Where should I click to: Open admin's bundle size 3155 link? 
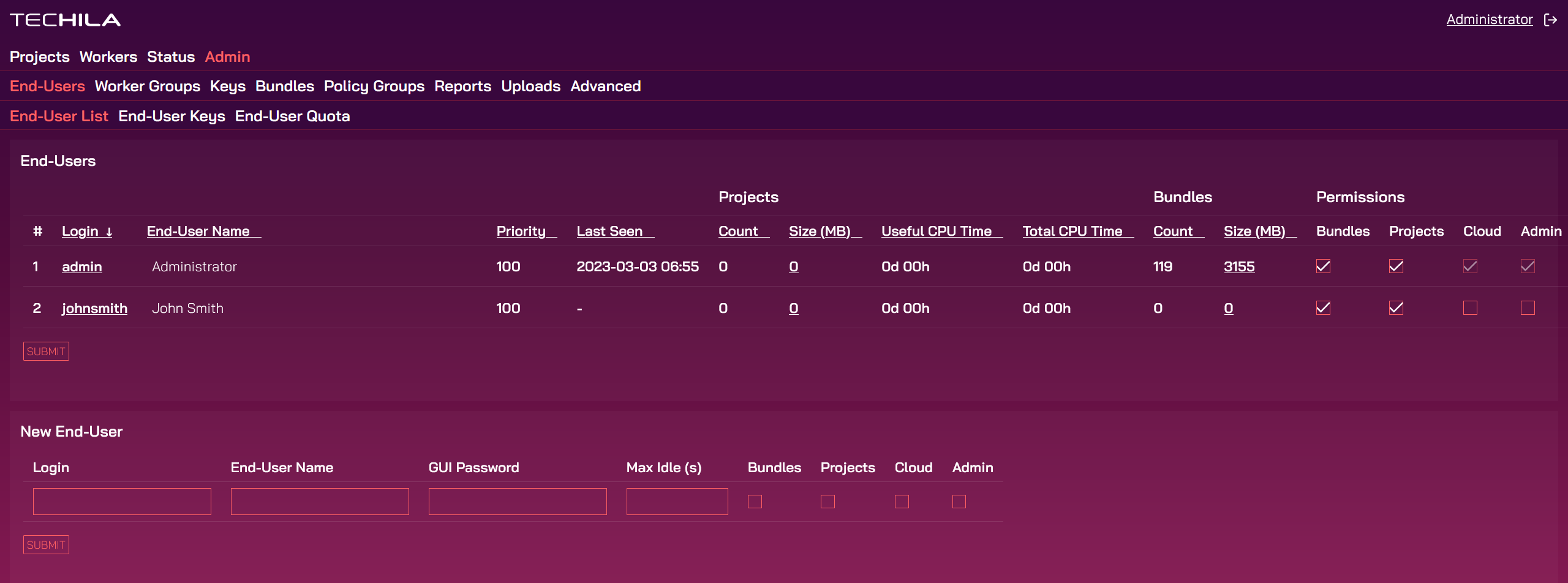(1239, 267)
